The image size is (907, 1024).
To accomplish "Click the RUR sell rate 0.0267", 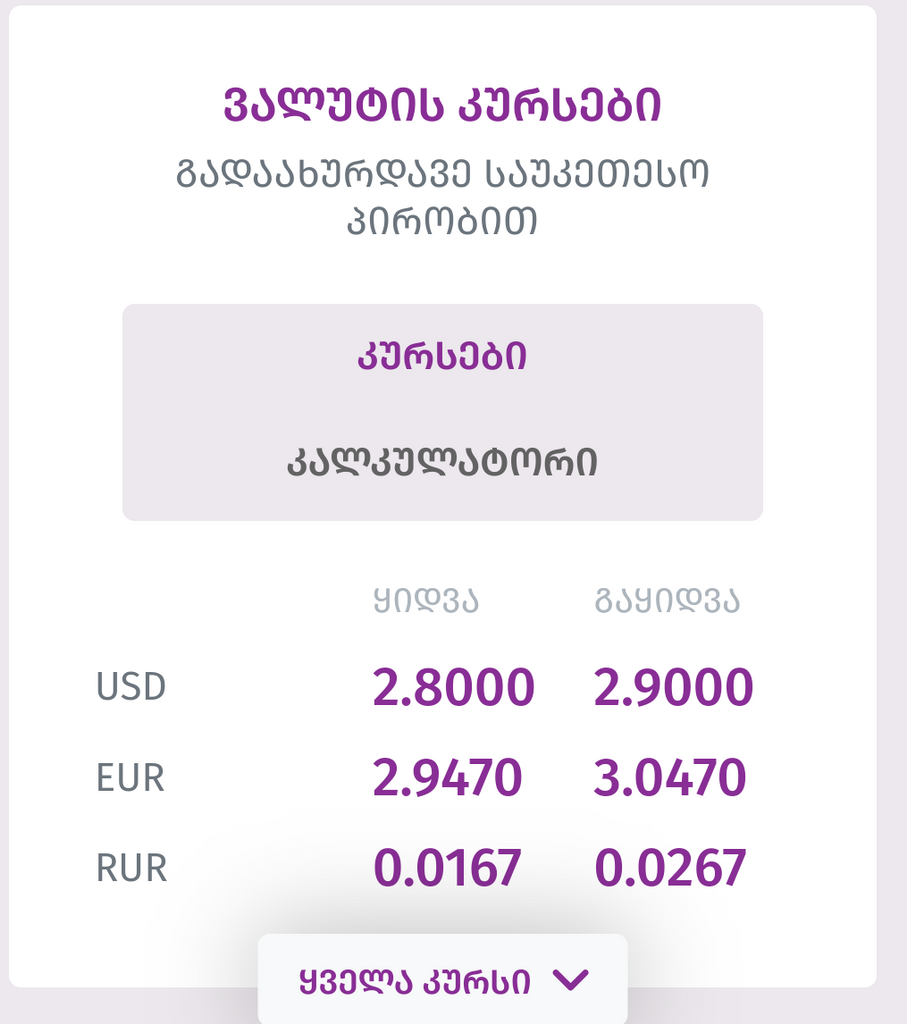I will tap(670, 867).
